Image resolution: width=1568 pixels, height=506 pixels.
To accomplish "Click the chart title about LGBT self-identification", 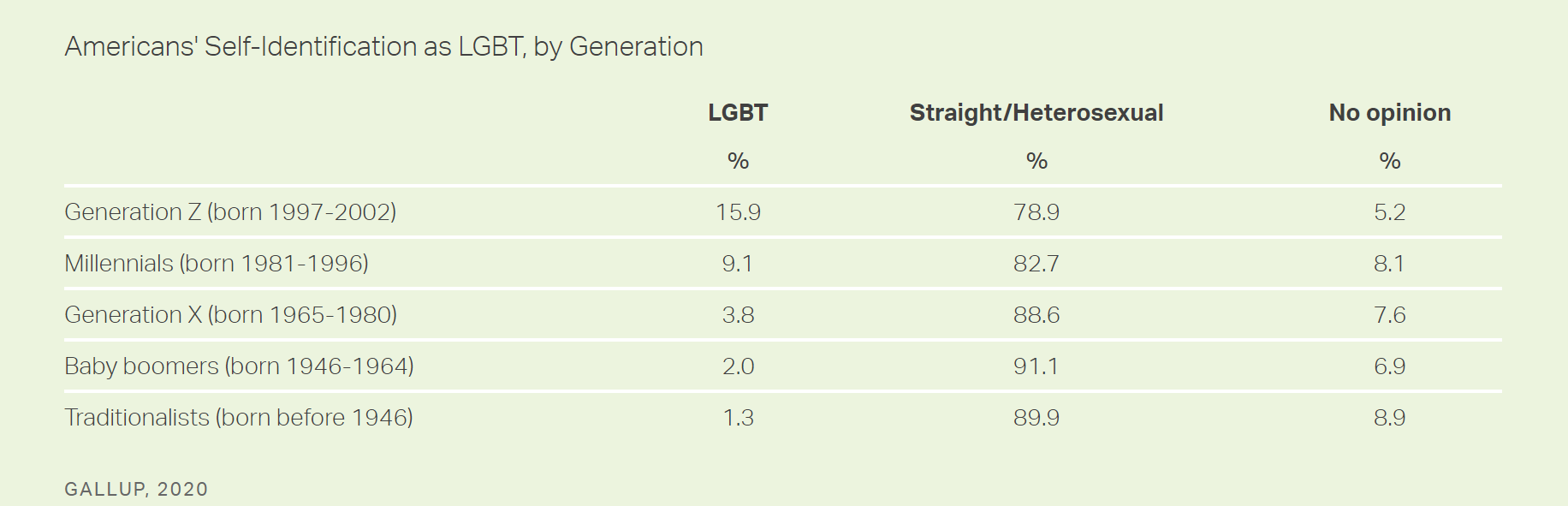I will (x=383, y=46).
